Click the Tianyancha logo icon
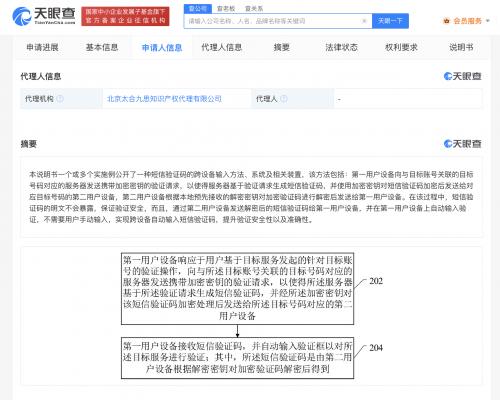This screenshot has width=500, height=400. pyautogui.click(x=22, y=16)
